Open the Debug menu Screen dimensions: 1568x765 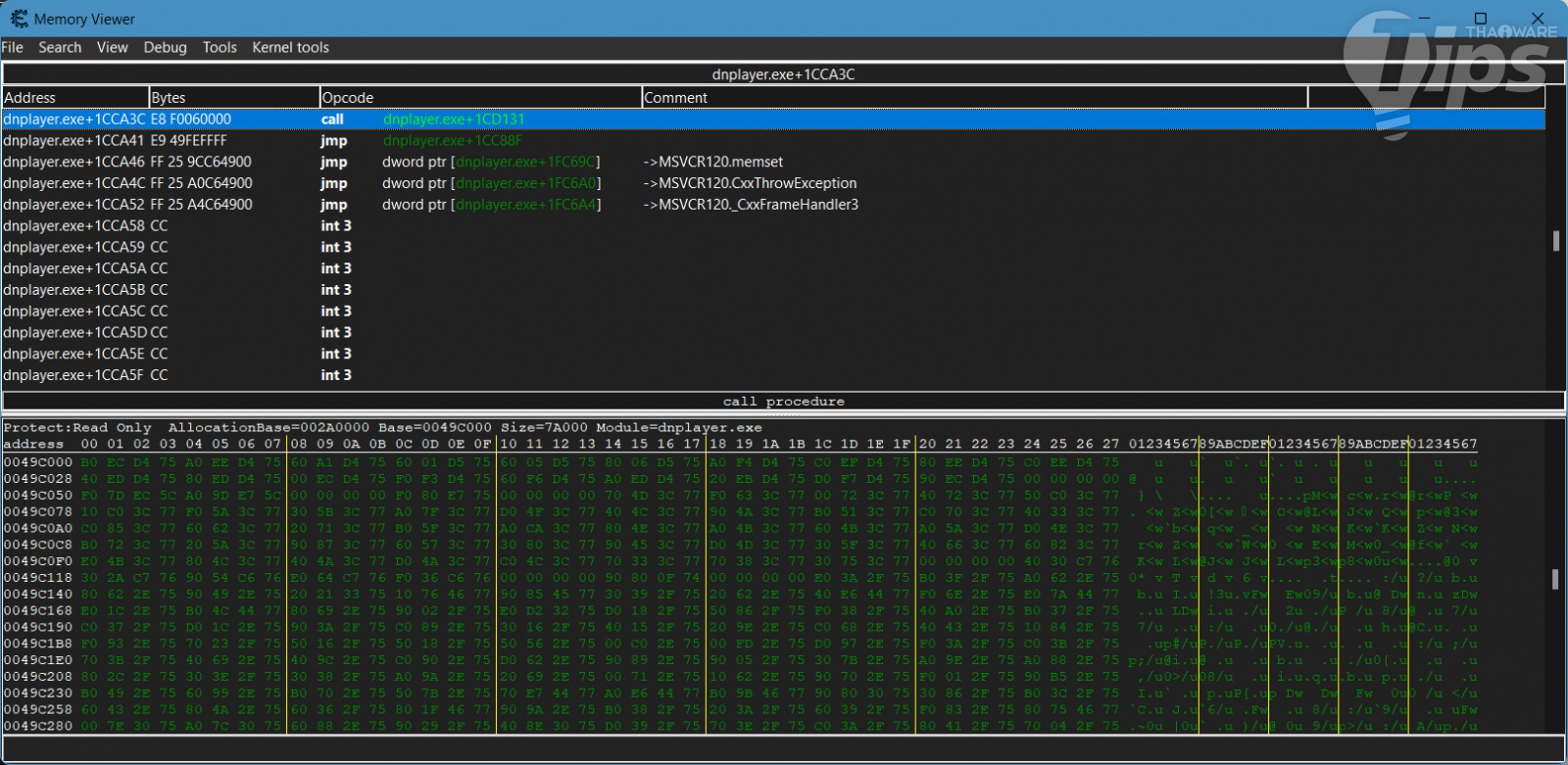pyautogui.click(x=165, y=47)
